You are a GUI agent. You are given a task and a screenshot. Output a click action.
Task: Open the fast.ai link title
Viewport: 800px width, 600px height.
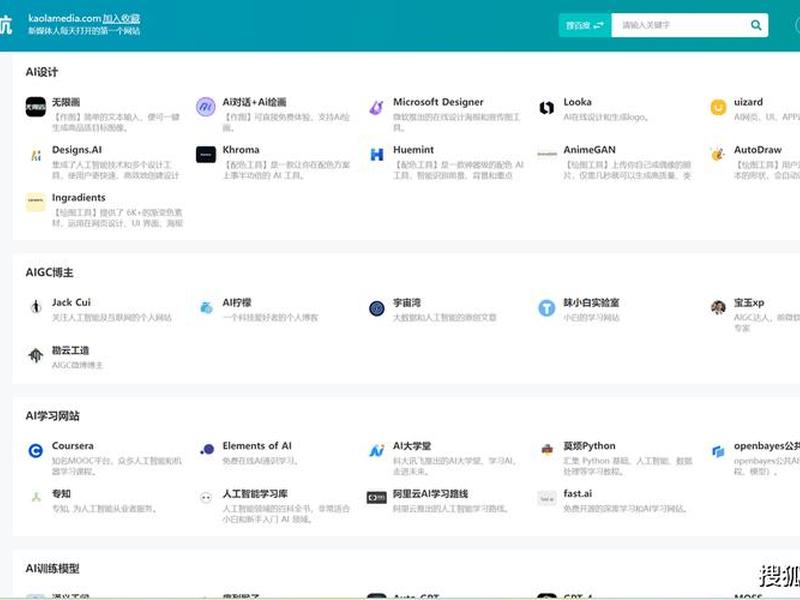click(x=578, y=493)
